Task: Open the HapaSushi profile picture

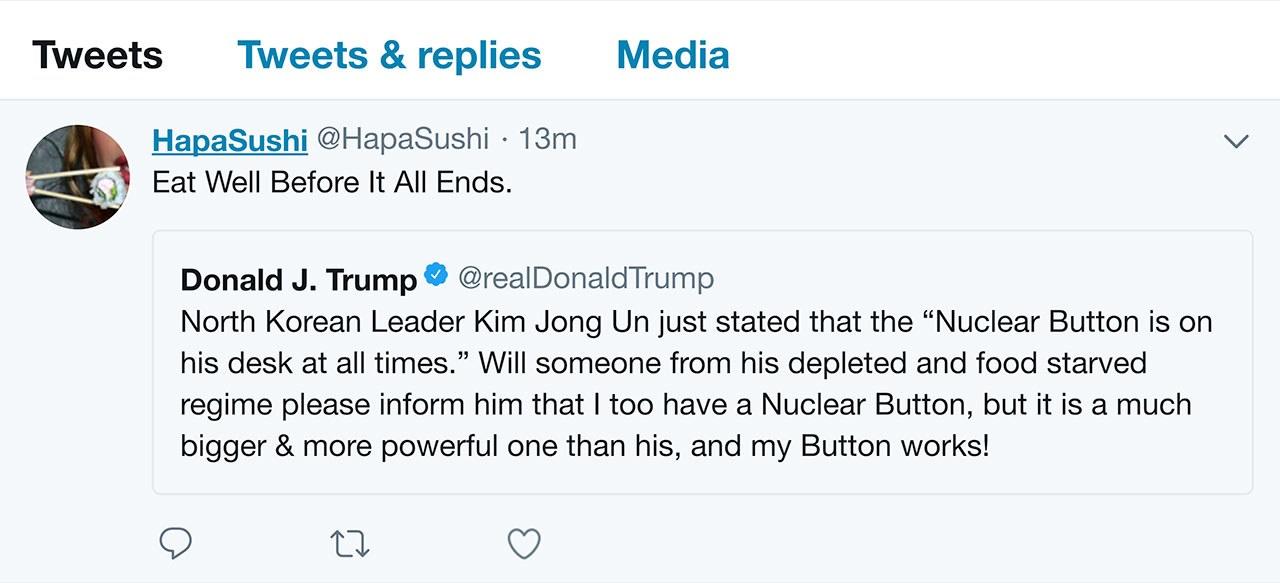Action: [77, 177]
